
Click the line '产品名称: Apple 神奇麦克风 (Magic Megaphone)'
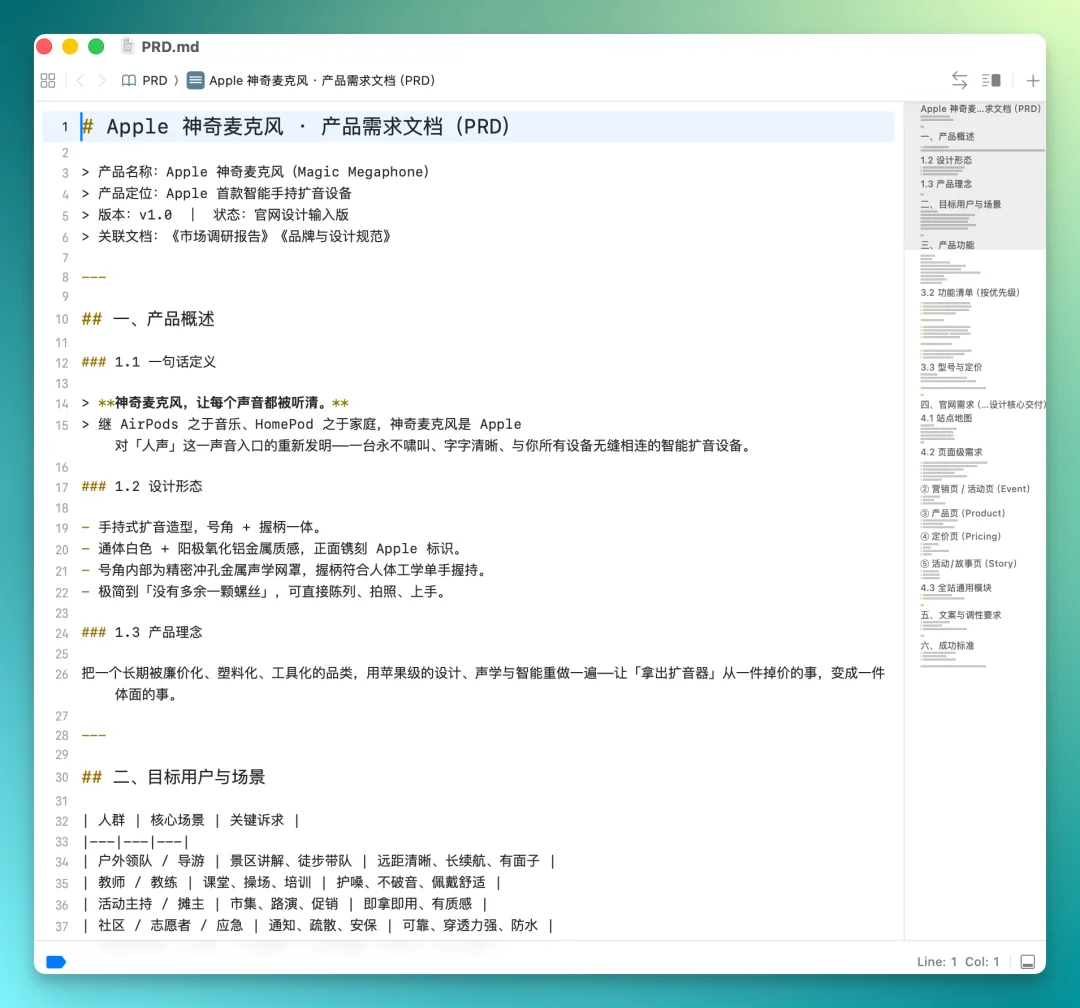coord(256,172)
